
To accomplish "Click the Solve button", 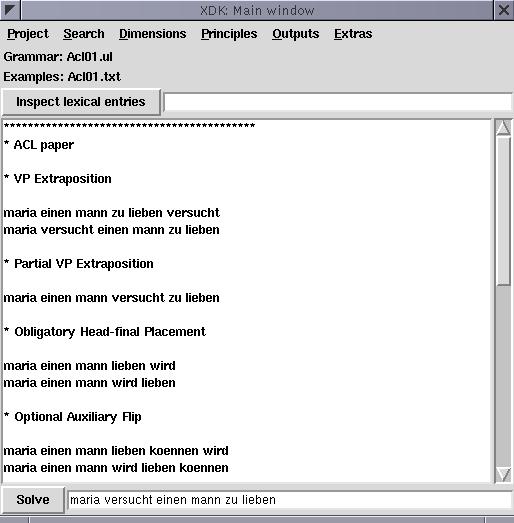I will pyautogui.click(x=33, y=499).
